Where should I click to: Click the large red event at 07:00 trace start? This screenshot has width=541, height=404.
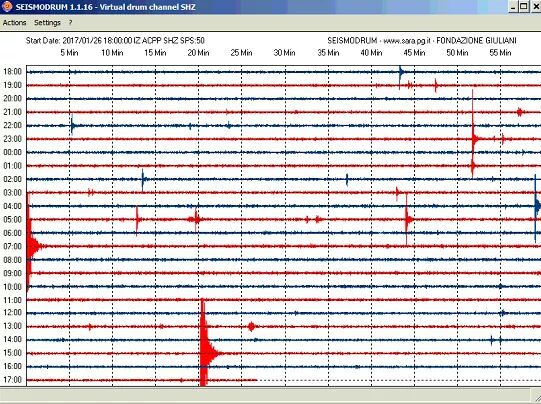click(33, 246)
